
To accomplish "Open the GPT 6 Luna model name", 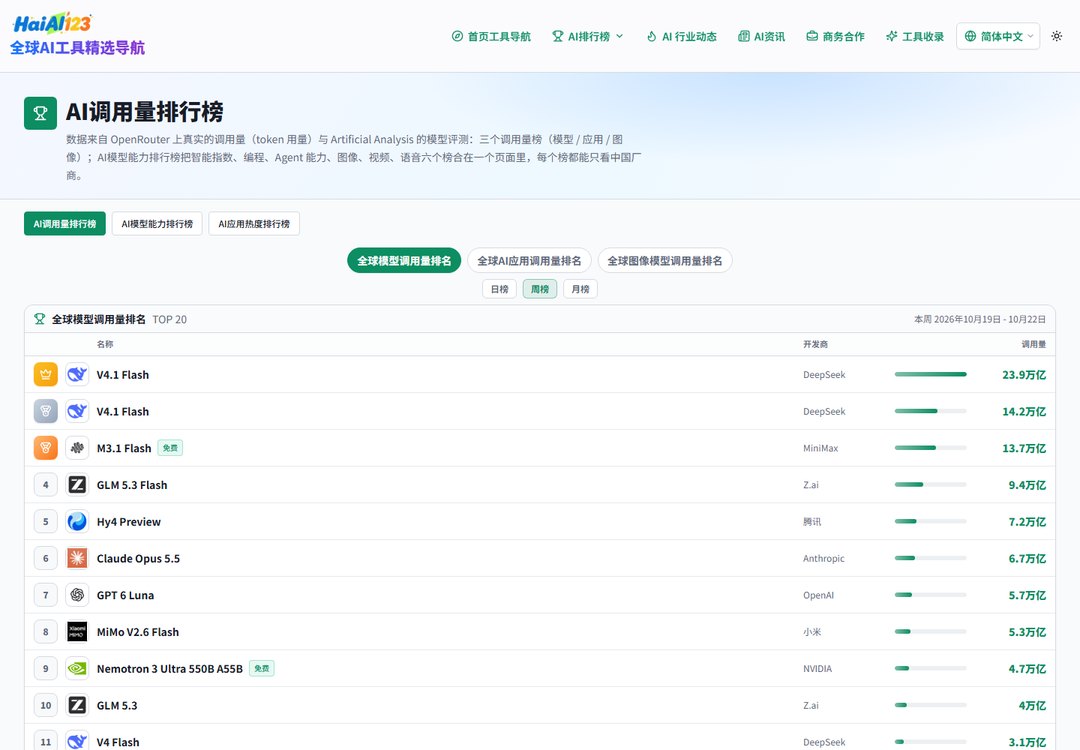I will coord(125,595).
